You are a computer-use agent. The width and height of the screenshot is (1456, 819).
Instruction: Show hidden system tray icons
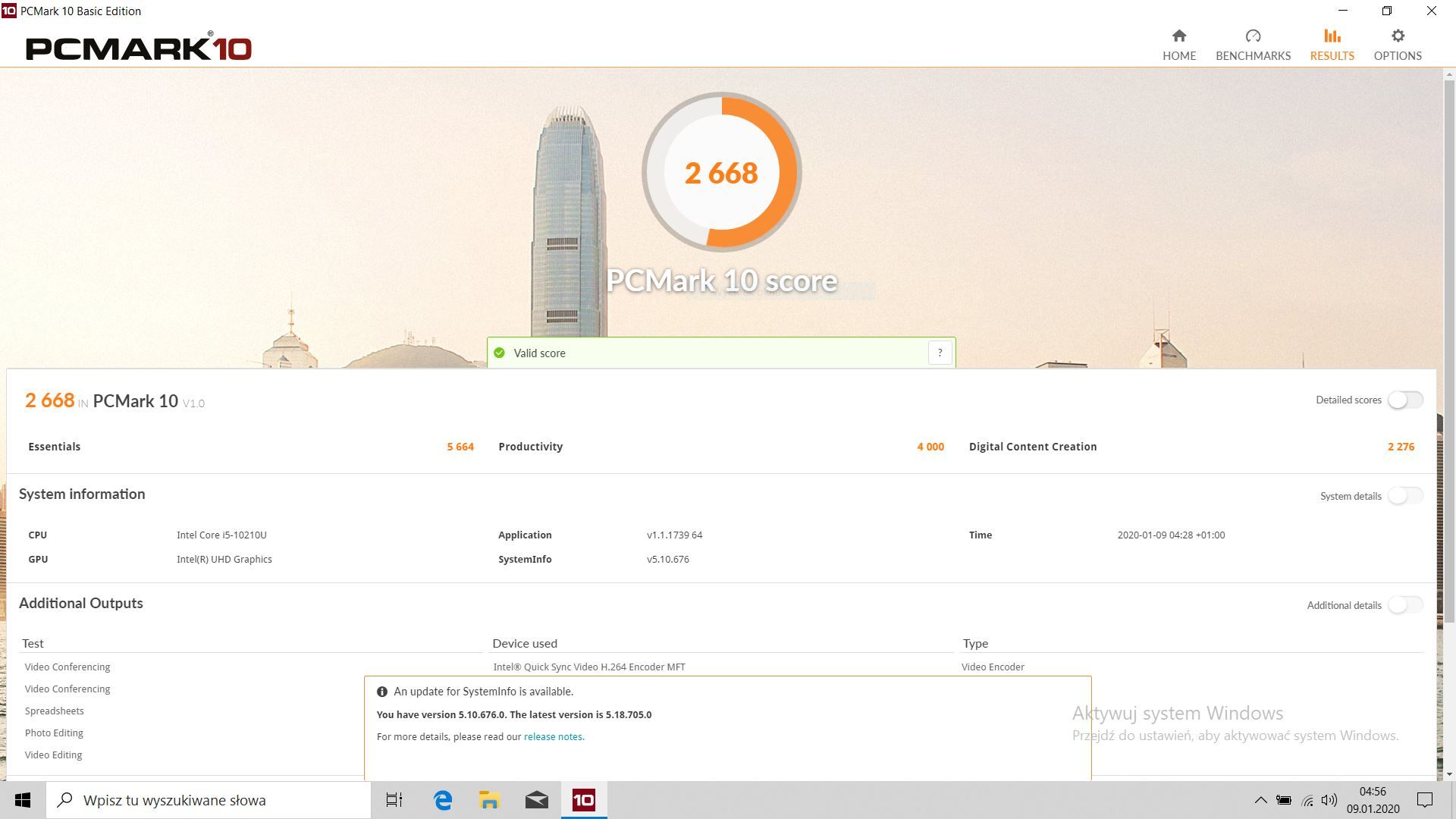pos(1260,800)
